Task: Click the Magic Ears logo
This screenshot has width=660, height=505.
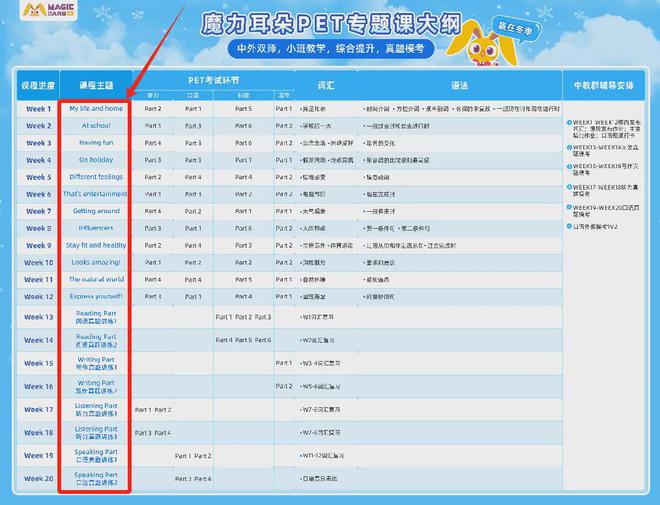Action: (x=48, y=10)
